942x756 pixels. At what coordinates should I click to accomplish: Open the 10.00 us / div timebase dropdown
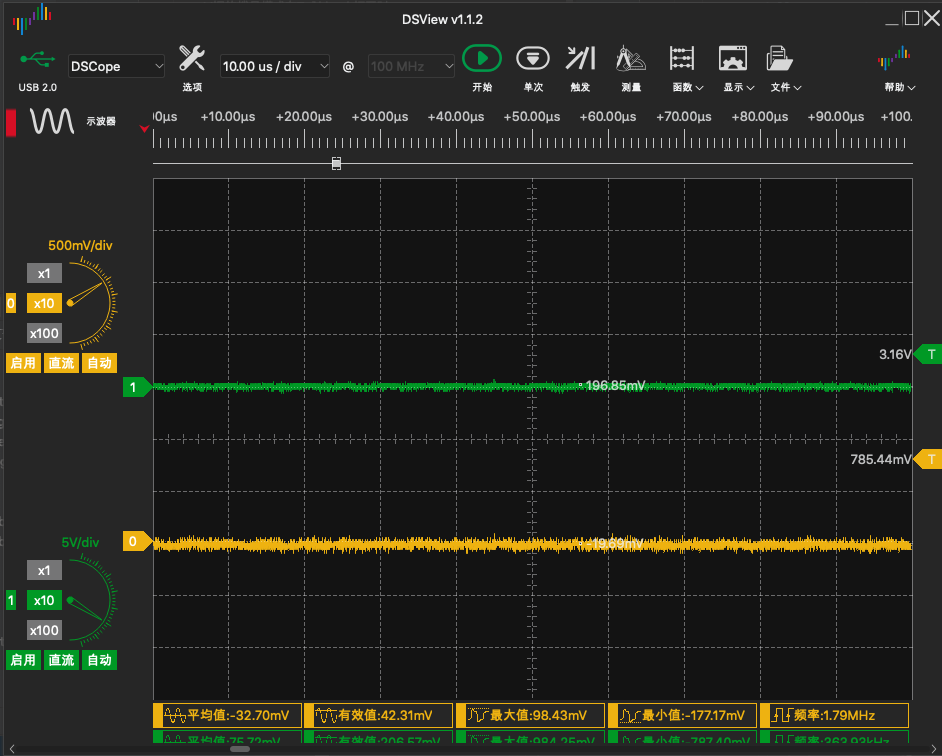(275, 66)
